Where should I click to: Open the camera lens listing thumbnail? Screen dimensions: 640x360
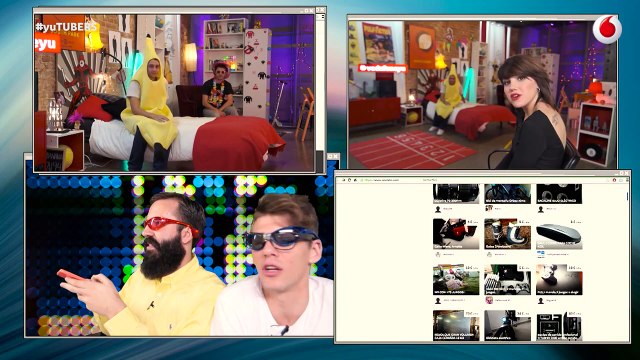456,194
